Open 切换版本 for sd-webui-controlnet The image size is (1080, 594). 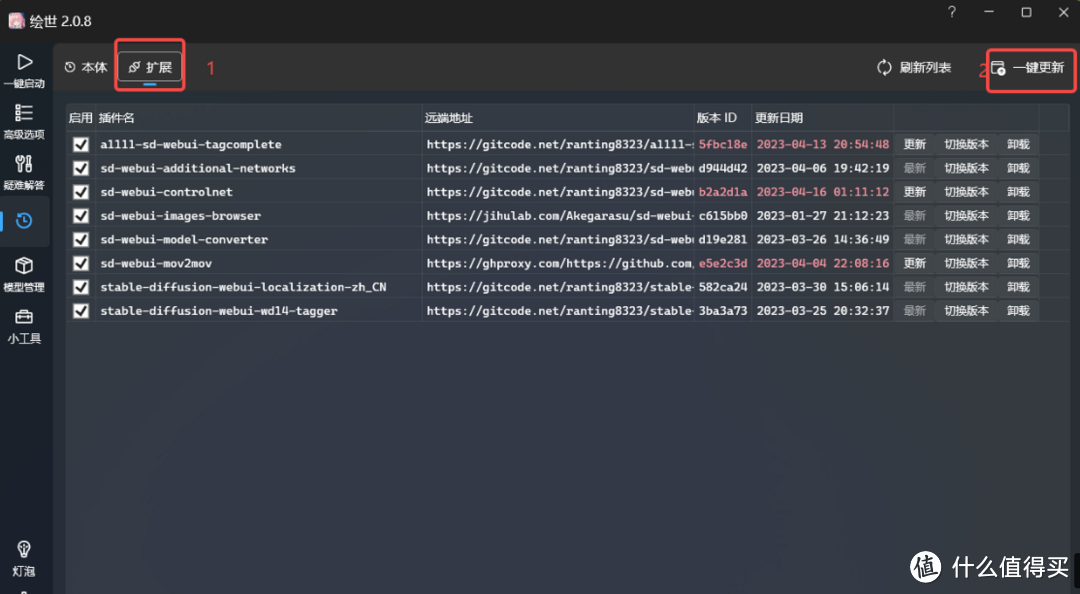tap(966, 192)
